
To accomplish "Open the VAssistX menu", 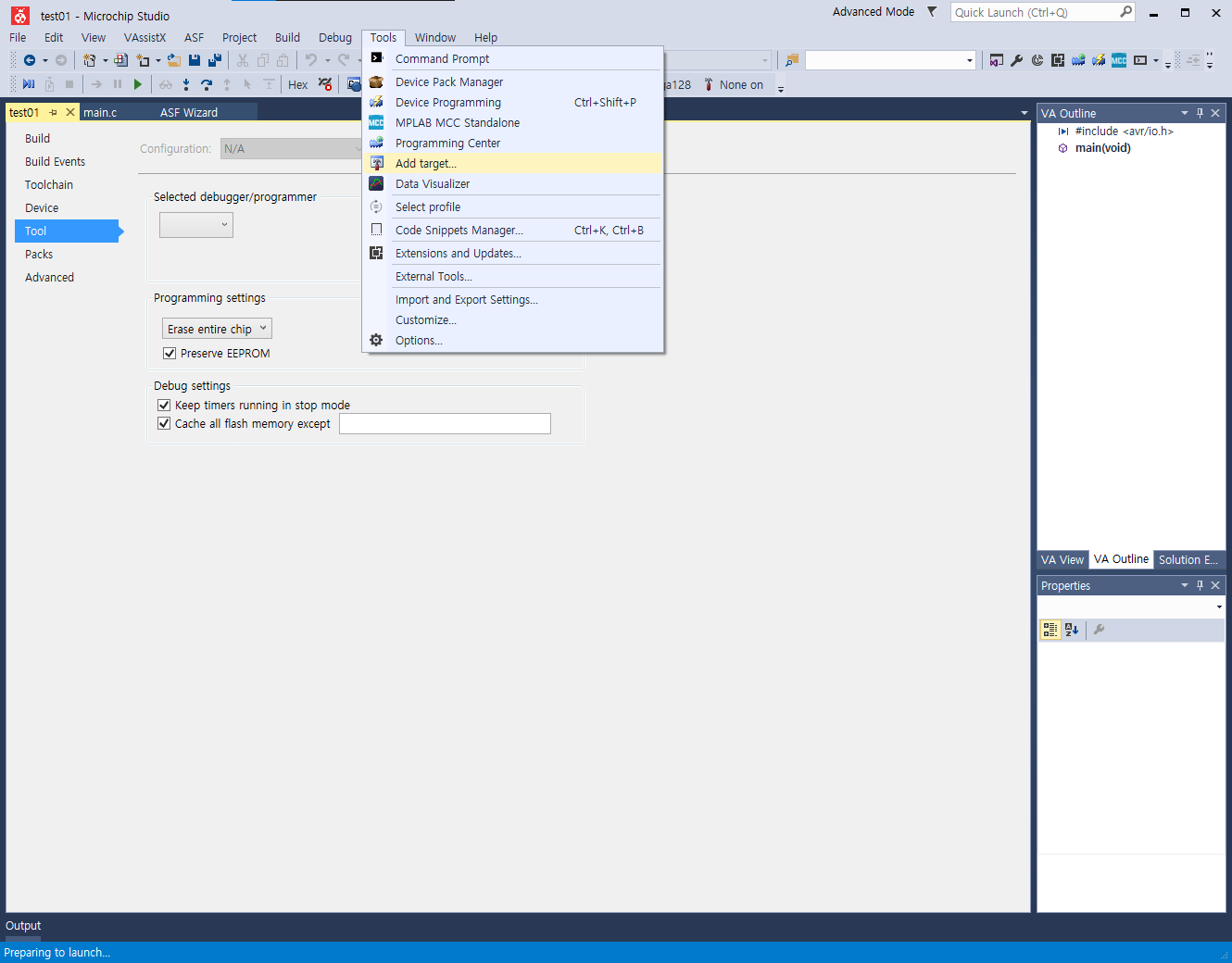I will [145, 37].
